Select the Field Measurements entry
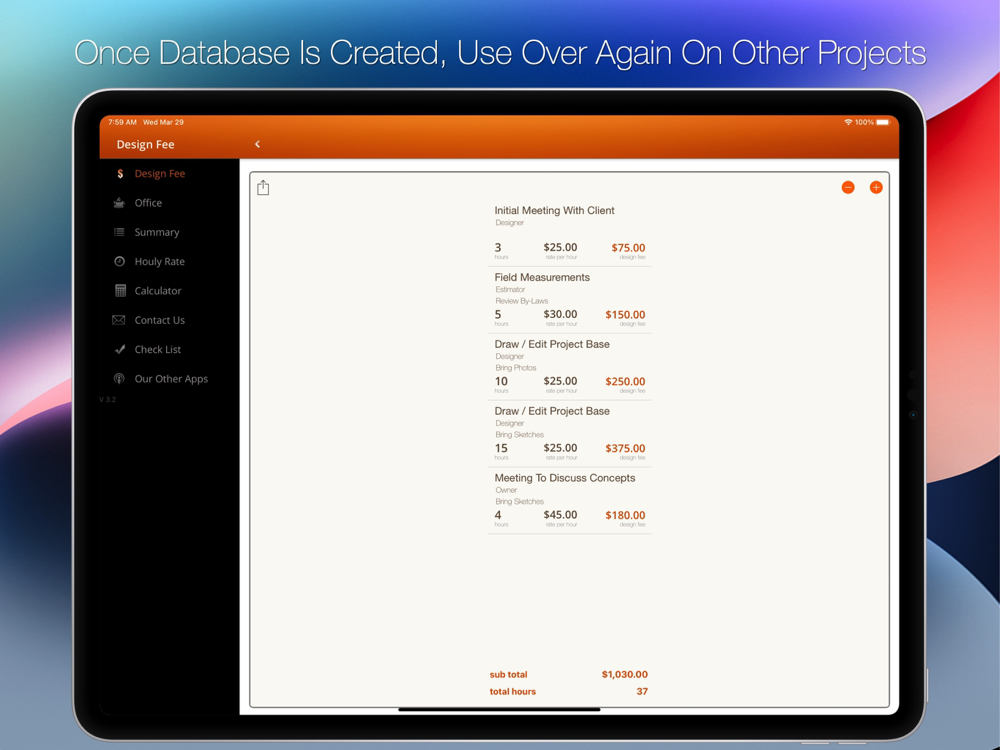The image size is (1000, 750). [570, 300]
